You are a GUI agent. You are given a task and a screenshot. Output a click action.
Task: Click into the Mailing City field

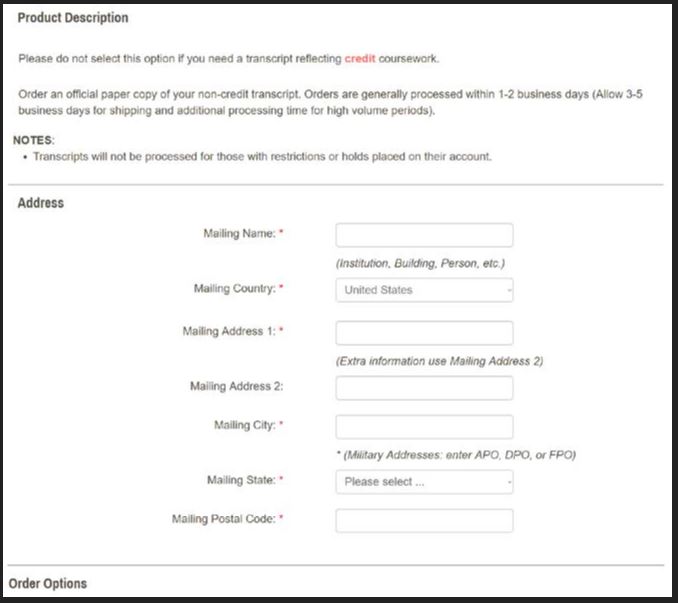[424, 427]
